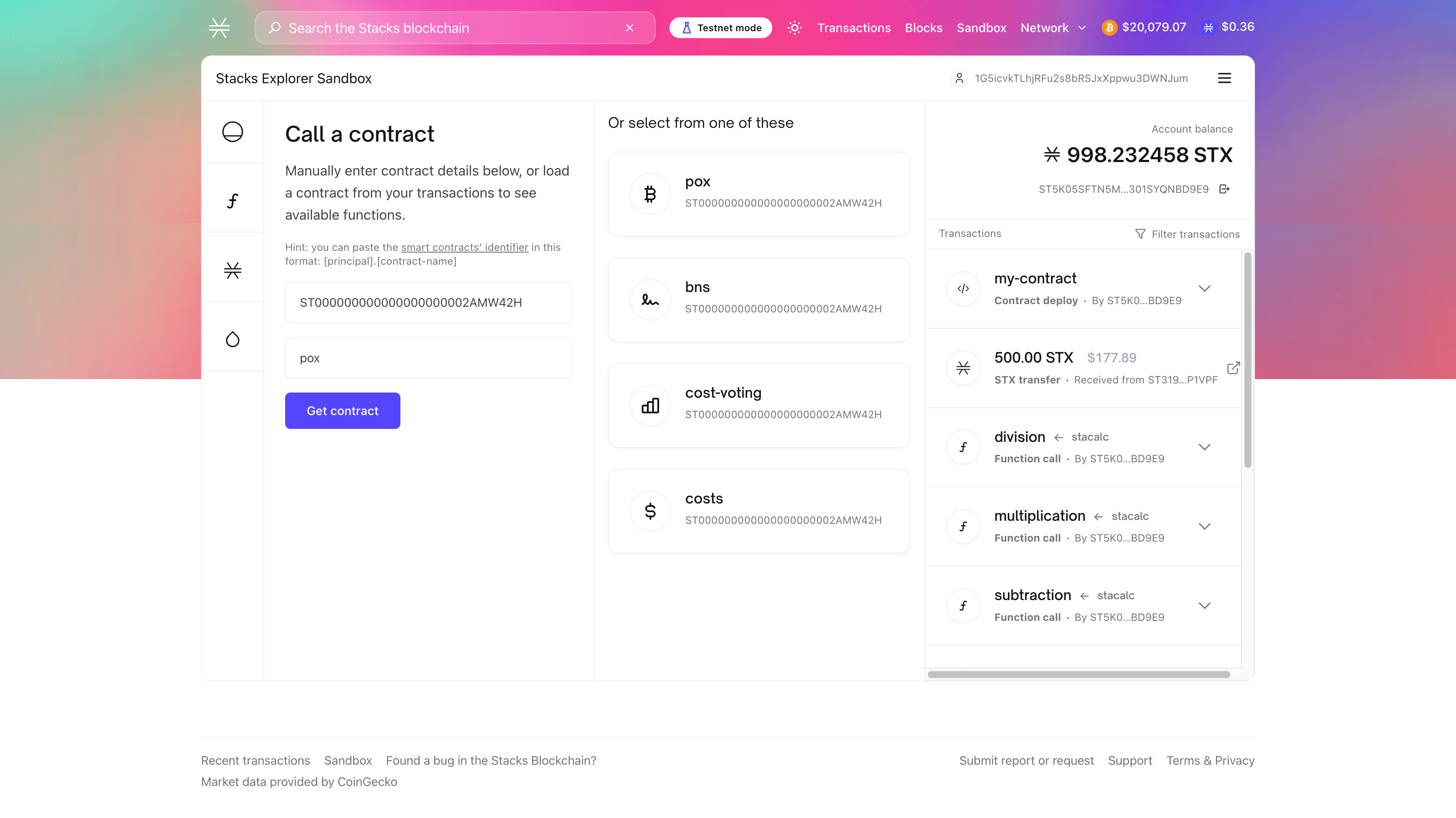
Task: Click the Get contract button
Action: 342,411
